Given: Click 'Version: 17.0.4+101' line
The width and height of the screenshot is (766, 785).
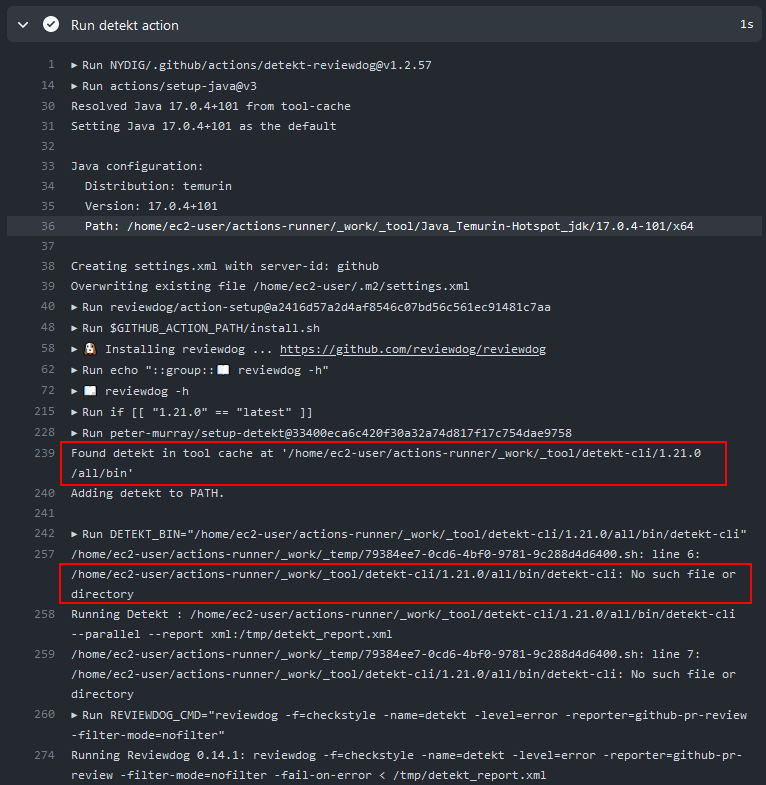Looking at the screenshot, I should click(x=151, y=206).
